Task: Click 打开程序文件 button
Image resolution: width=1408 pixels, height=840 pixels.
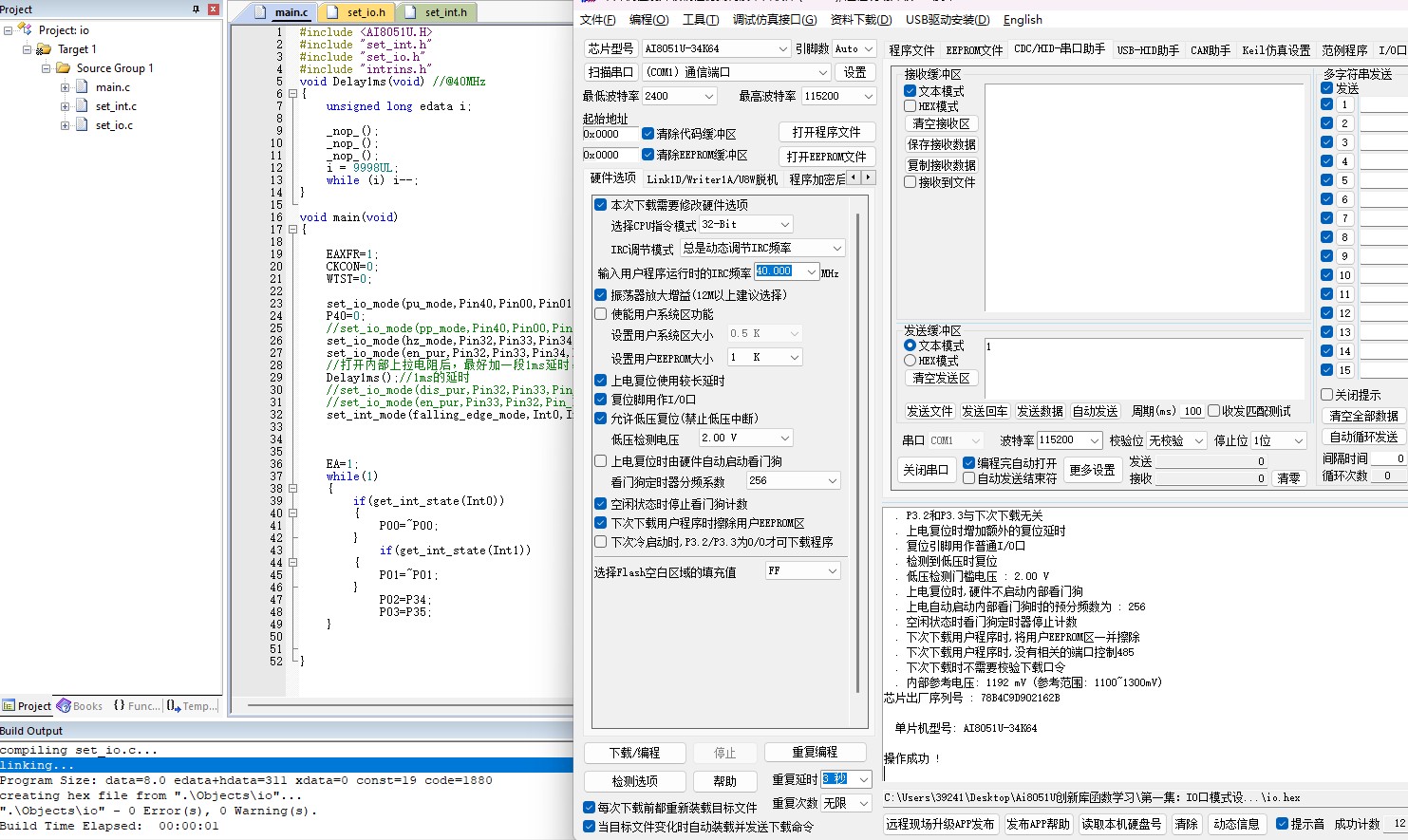Action: (x=826, y=132)
